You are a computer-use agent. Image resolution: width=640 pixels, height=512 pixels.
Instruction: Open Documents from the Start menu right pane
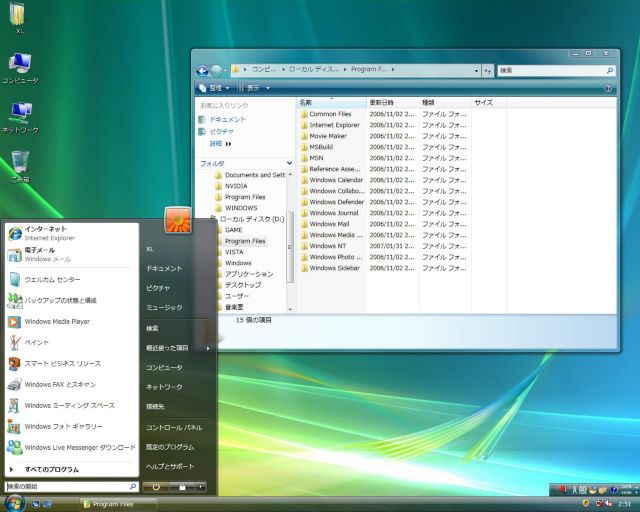pos(164,268)
